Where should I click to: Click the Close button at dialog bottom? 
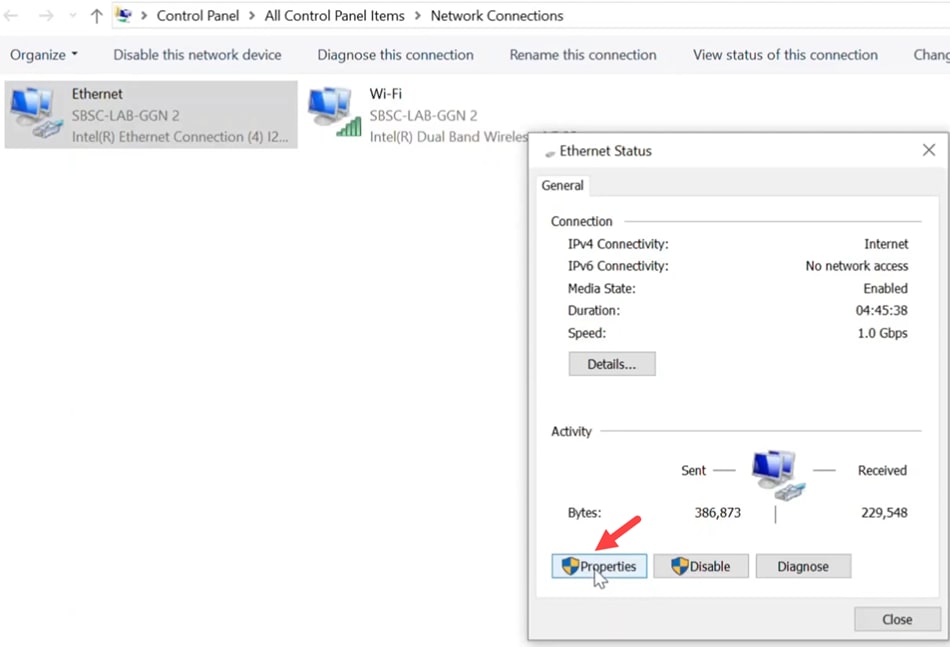click(897, 619)
